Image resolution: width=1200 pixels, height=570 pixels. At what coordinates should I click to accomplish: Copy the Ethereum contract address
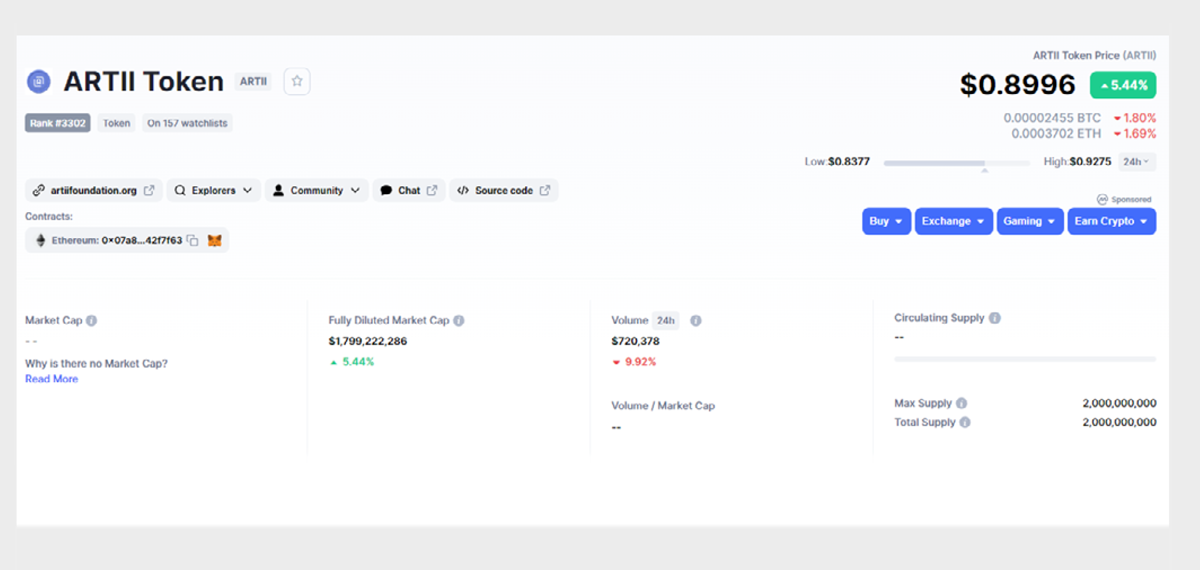(x=193, y=241)
